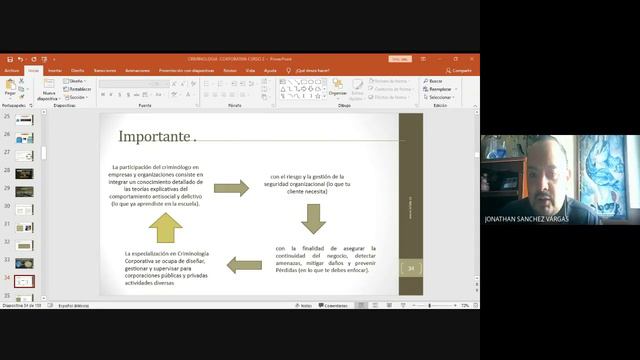Select slide 28 thumbnail

(24, 174)
